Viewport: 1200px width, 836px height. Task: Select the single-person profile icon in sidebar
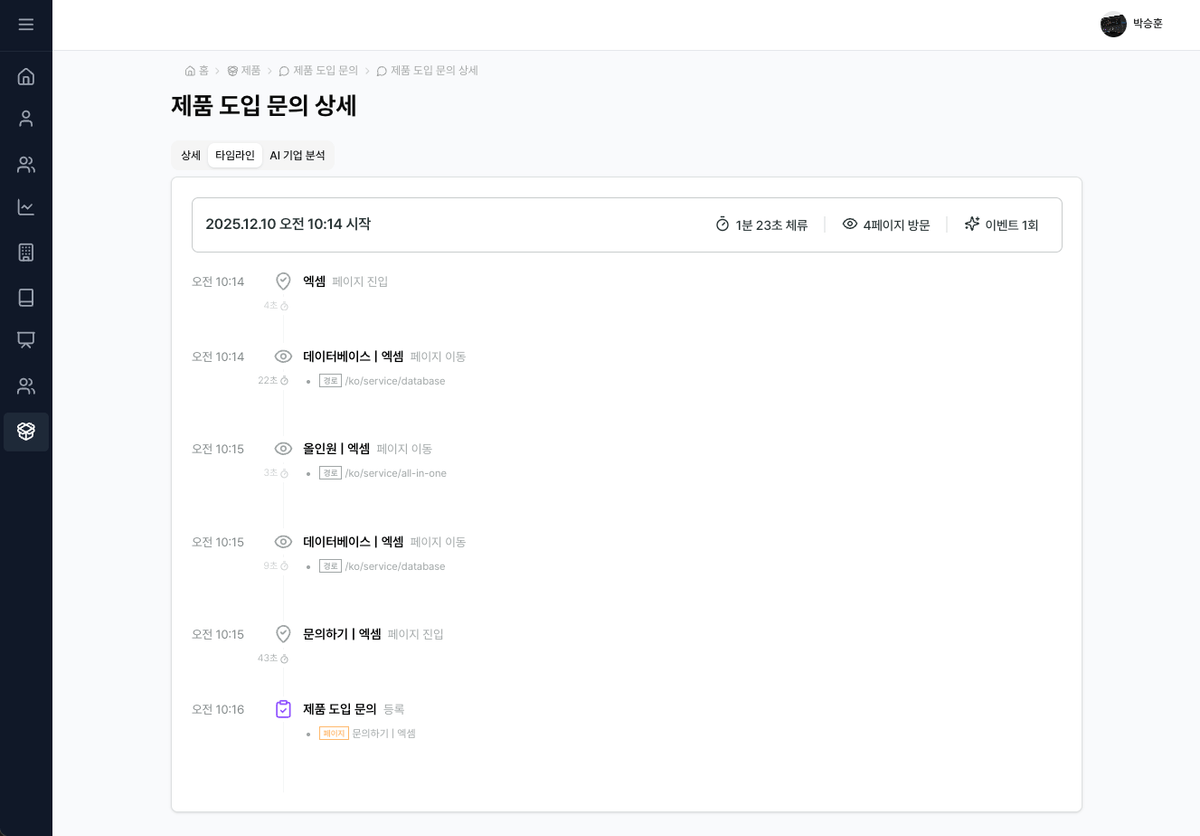[x=26, y=118]
